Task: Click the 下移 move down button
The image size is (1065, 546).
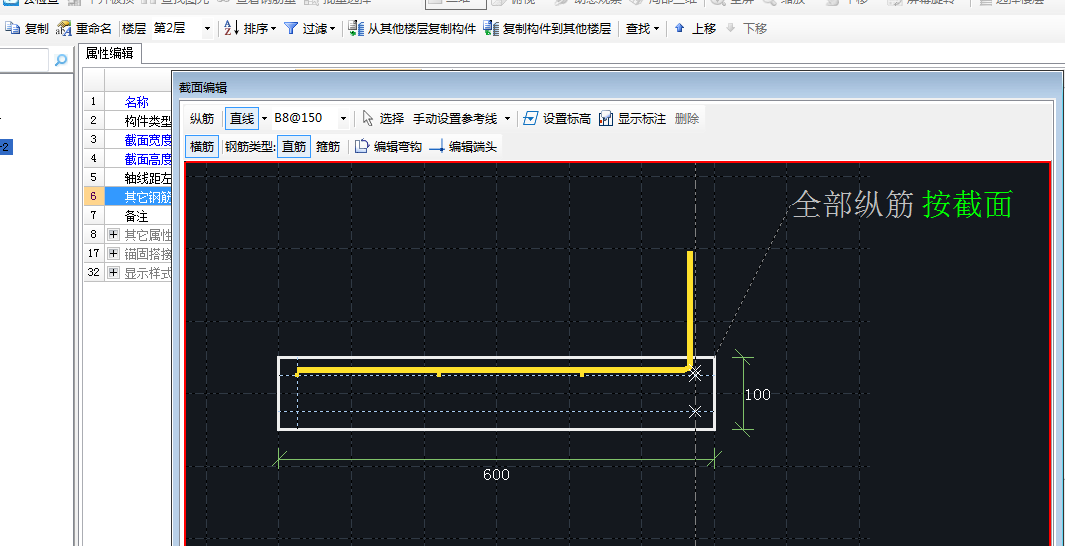Action: 746,29
